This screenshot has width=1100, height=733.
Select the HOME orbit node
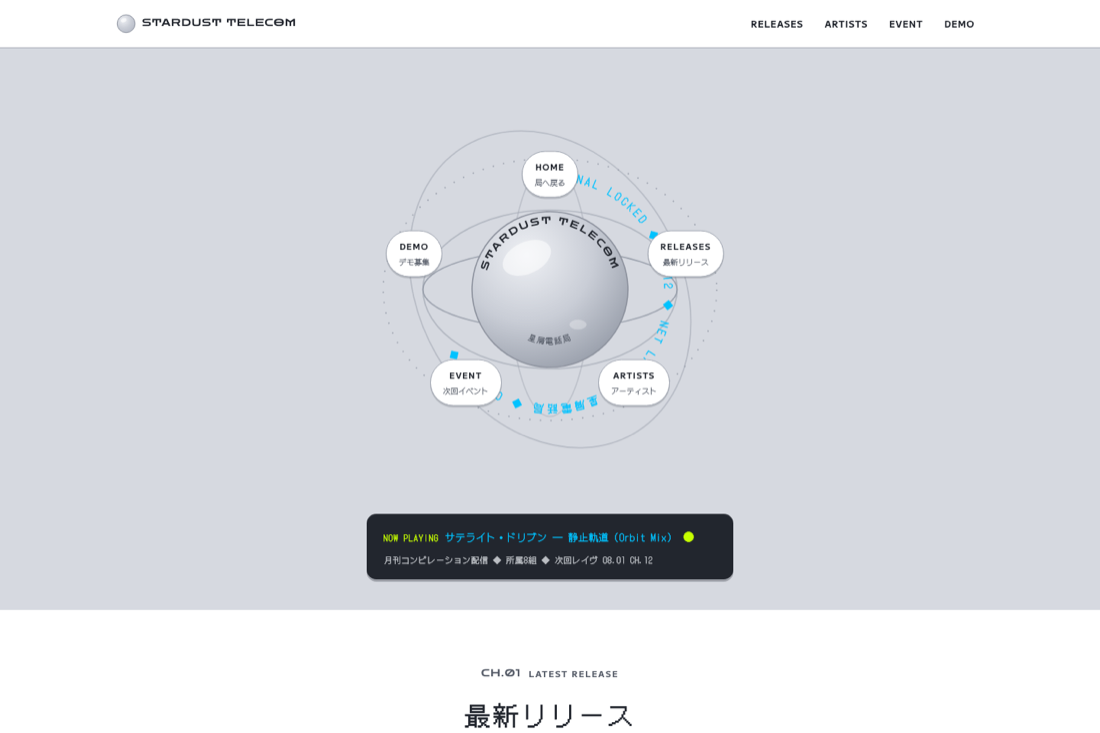pos(549,174)
